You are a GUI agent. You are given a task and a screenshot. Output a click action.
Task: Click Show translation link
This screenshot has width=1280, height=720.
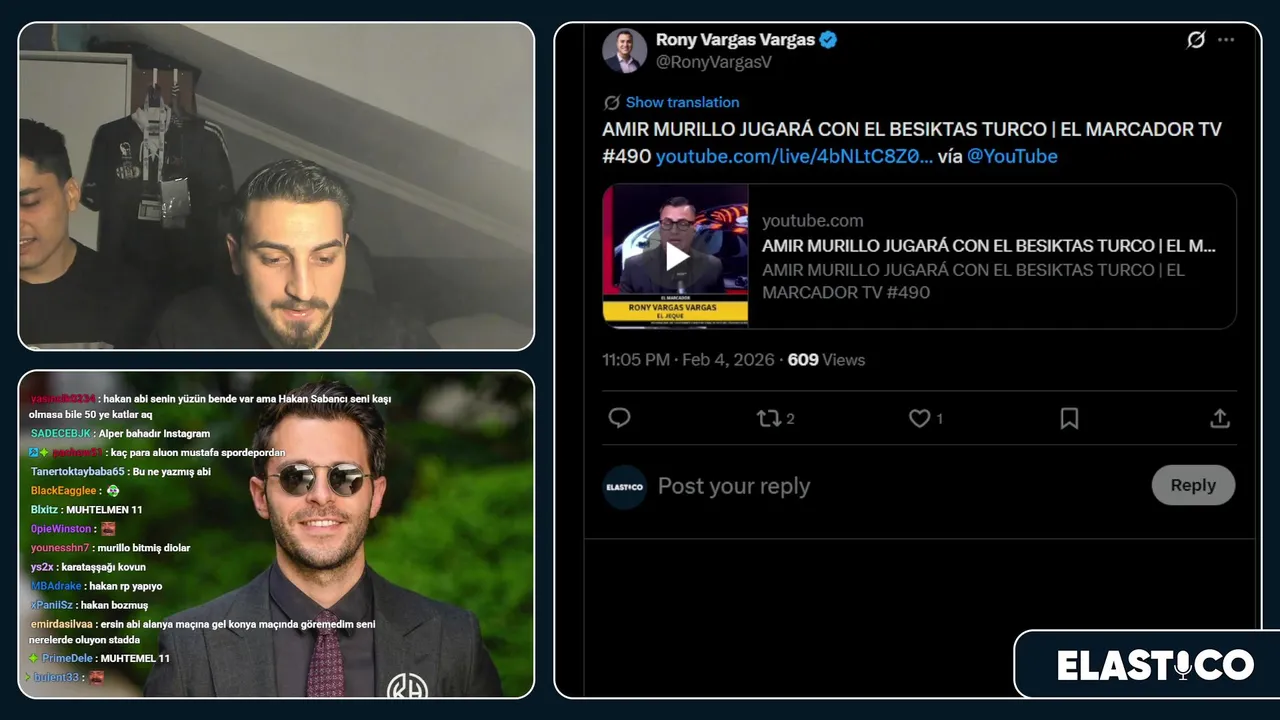coord(683,102)
